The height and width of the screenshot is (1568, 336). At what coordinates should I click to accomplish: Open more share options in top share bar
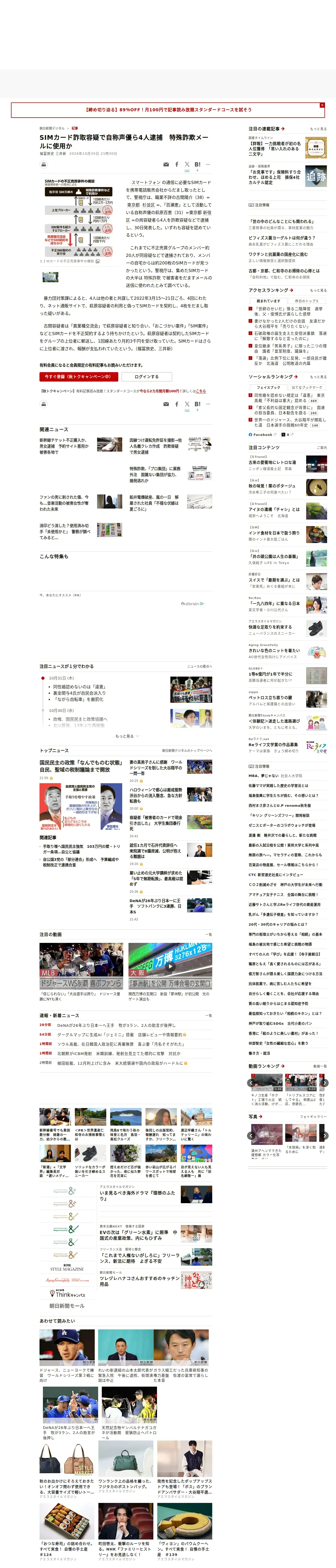[x=209, y=164]
